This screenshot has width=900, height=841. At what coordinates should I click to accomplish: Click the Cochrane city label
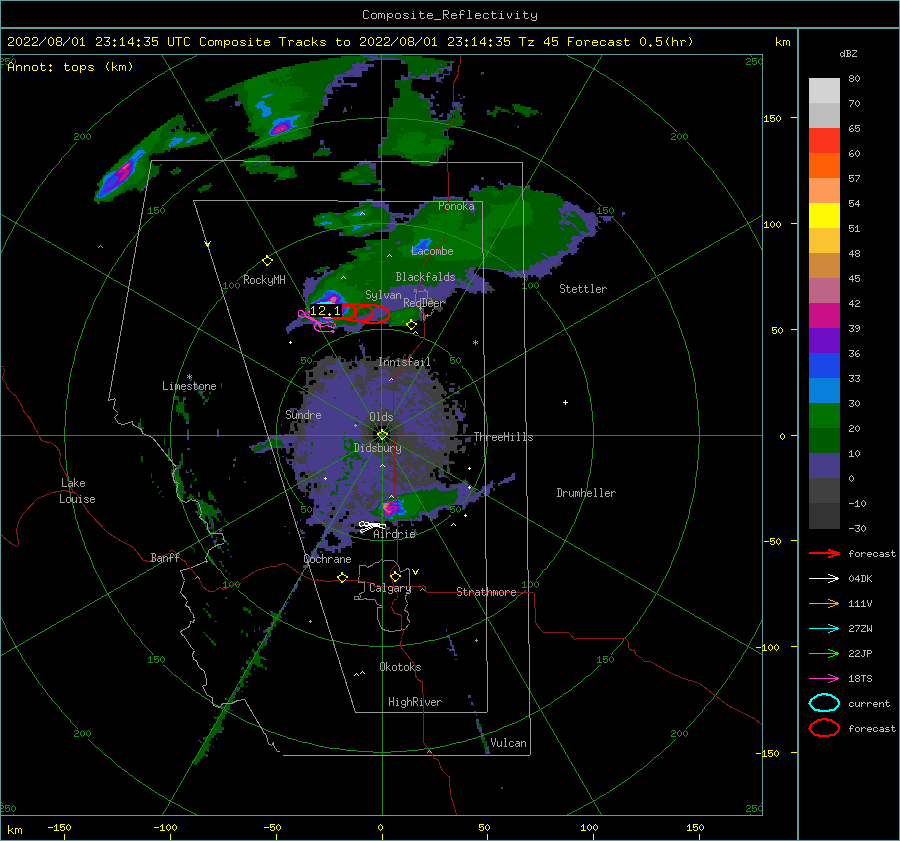coord(327,559)
